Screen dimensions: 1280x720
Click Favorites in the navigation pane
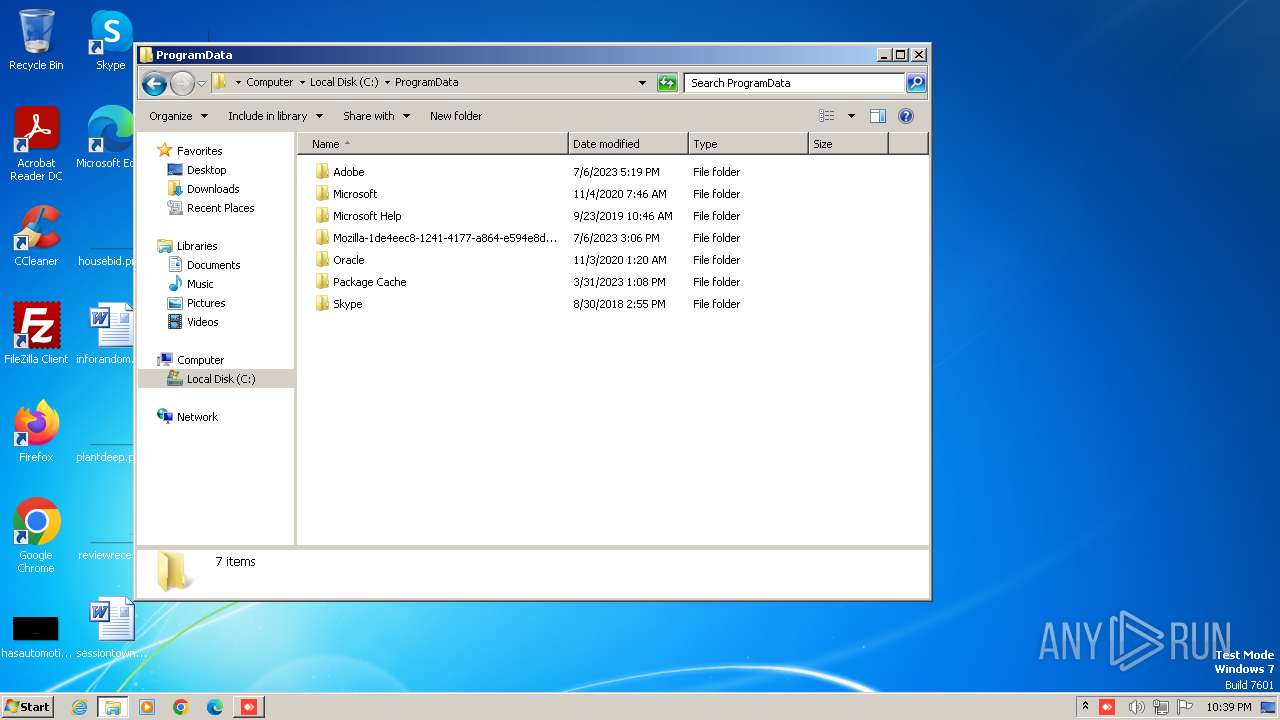pyautogui.click(x=199, y=151)
